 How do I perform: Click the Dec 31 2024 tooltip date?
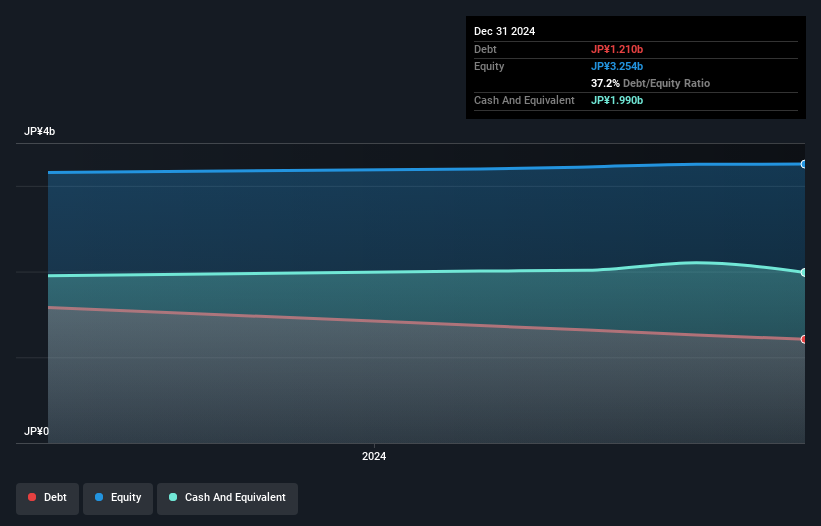pyautogui.click(x=504, y=31)
